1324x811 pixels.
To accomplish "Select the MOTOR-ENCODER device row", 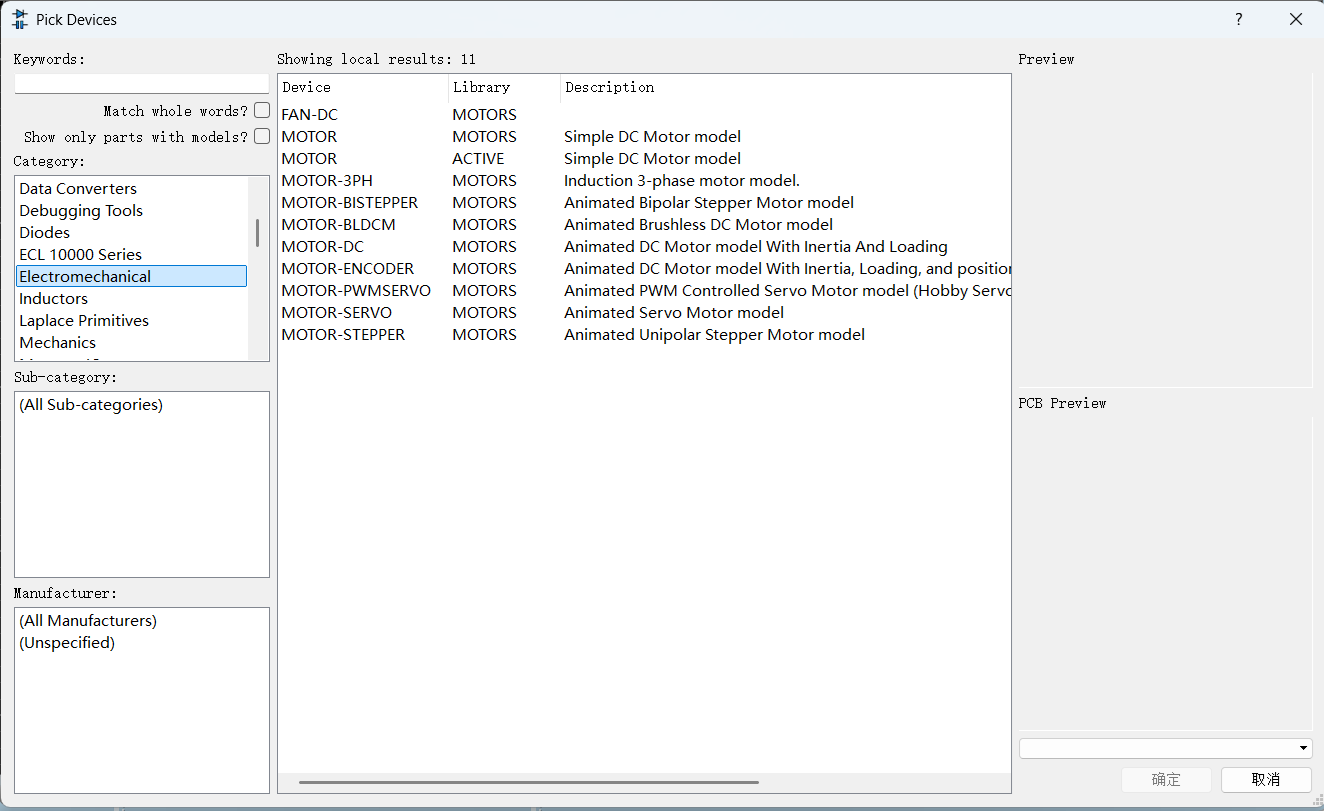I will (644, 268).
